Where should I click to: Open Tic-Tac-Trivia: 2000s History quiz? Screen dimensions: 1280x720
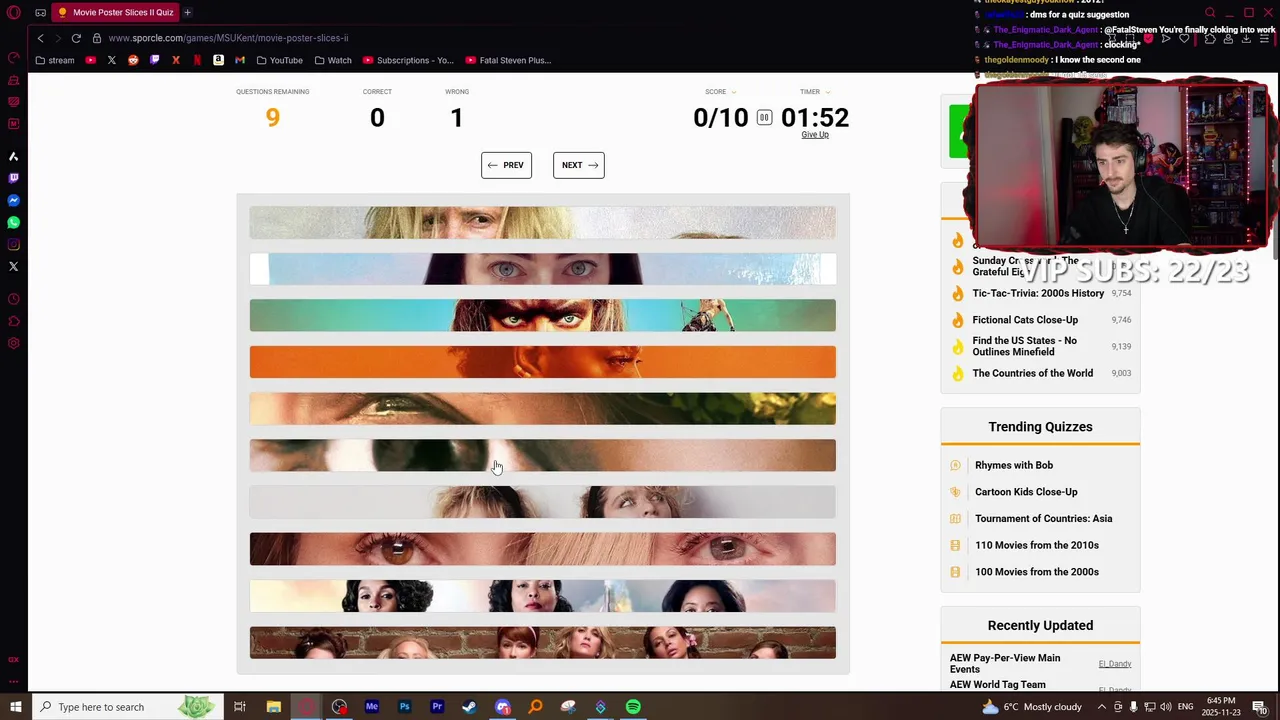(x=1038, y=293)
